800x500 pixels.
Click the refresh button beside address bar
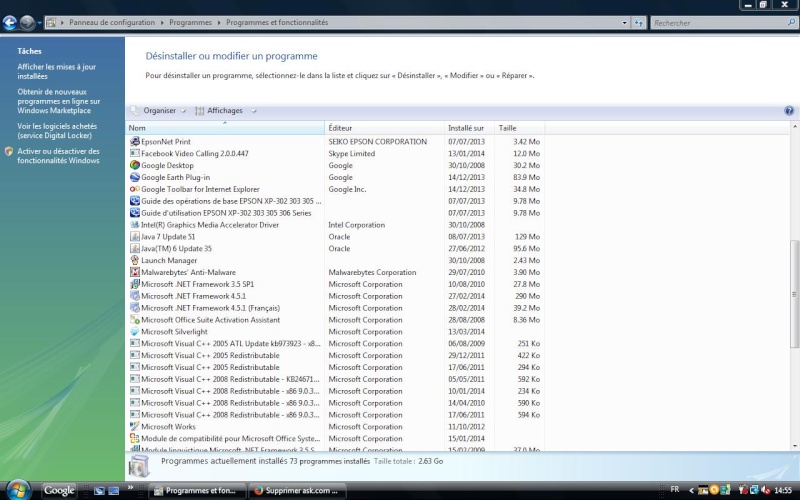[x=638, y=22]
